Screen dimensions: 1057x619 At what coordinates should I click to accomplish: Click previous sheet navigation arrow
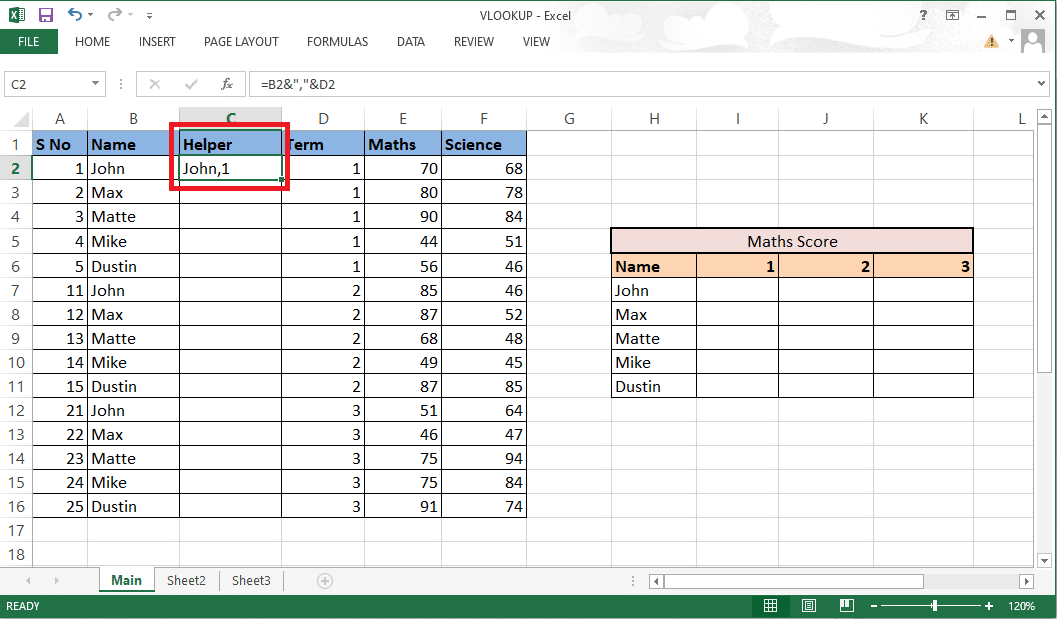[28, 581]
